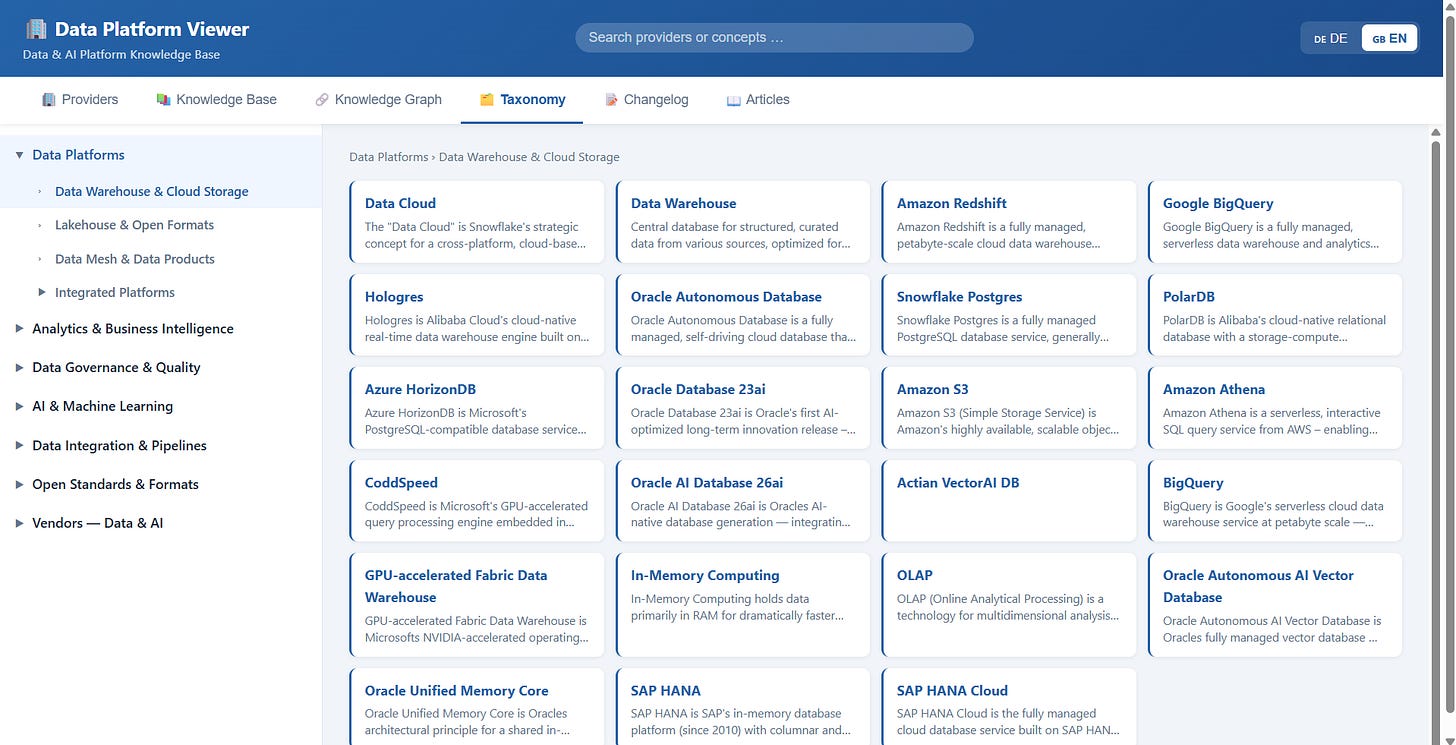The height and width of the screenshot is (745, 1456).
Task: Open the CoddSpeed card
Action: click(x=477, y=501)
